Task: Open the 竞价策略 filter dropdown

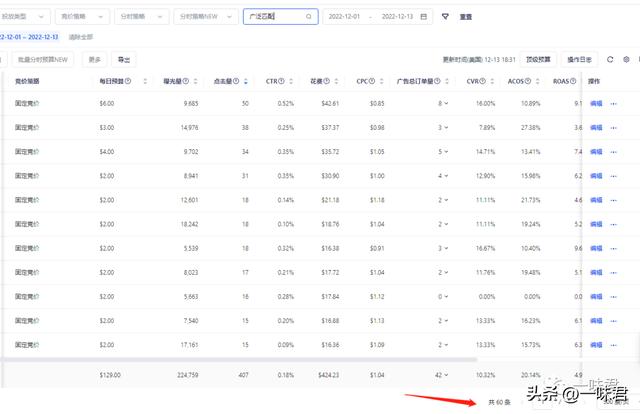Action: [x=82, y=16]
